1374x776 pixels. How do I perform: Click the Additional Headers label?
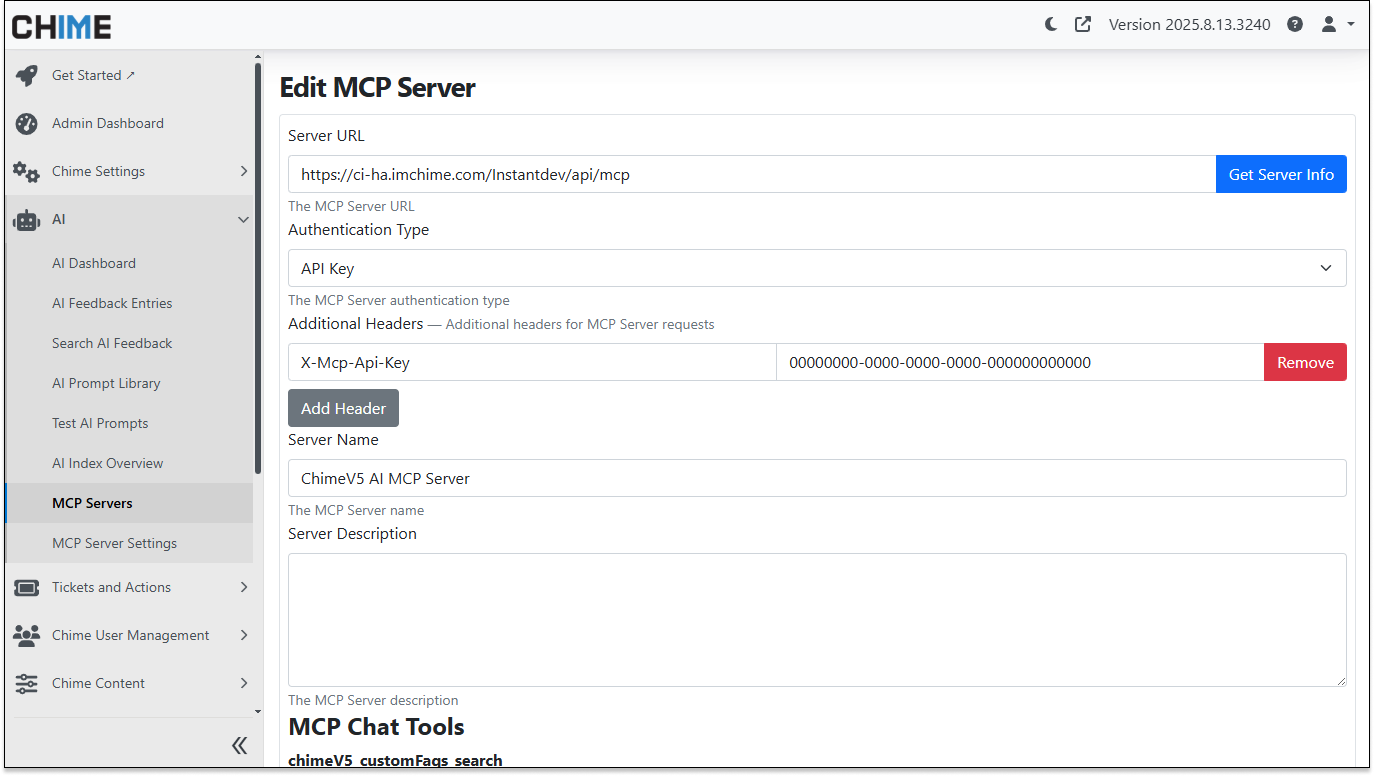tap(355, 323)
